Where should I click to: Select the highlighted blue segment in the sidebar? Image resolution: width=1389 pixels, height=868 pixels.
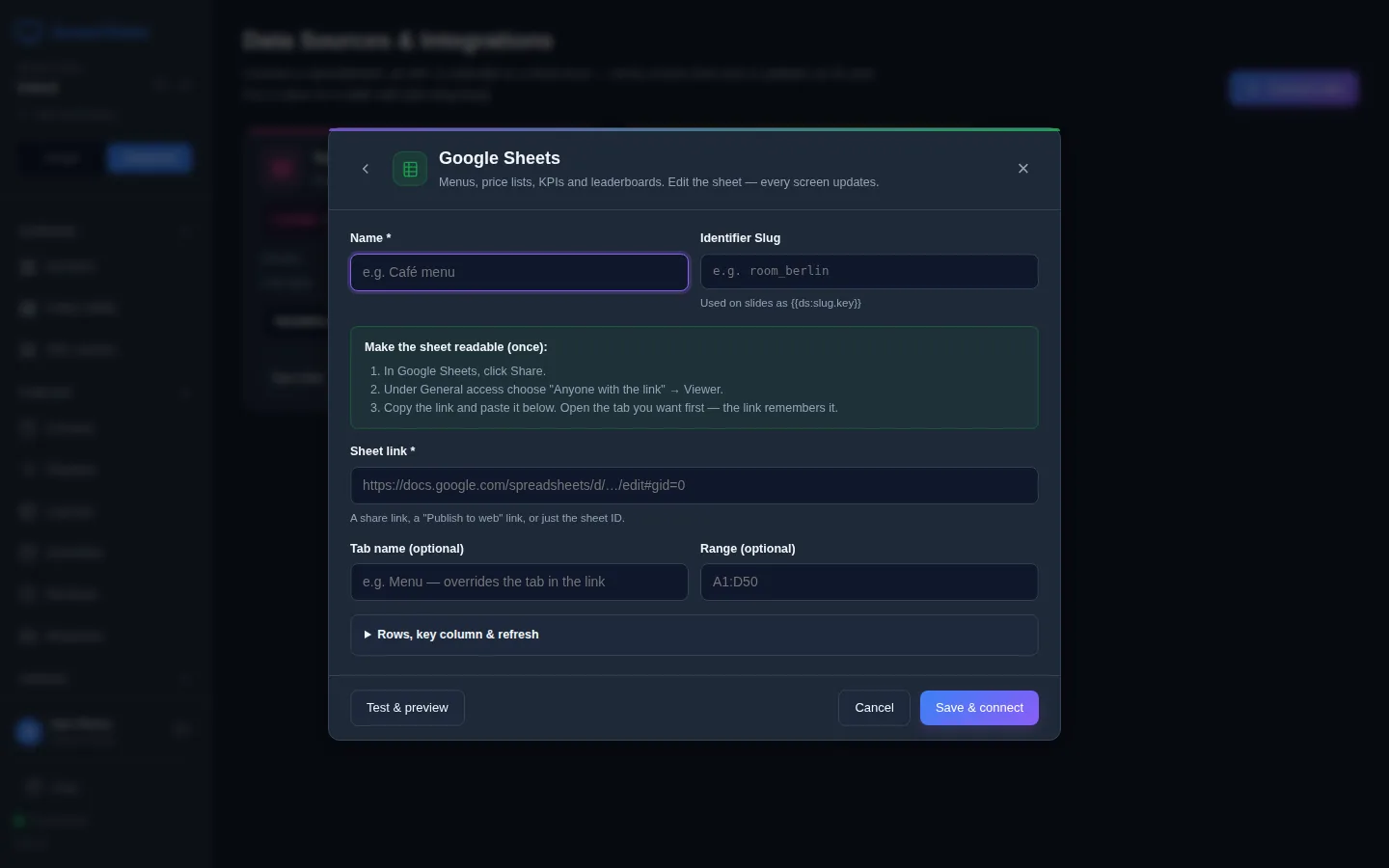pyautogui.click(x=150, y=158)
